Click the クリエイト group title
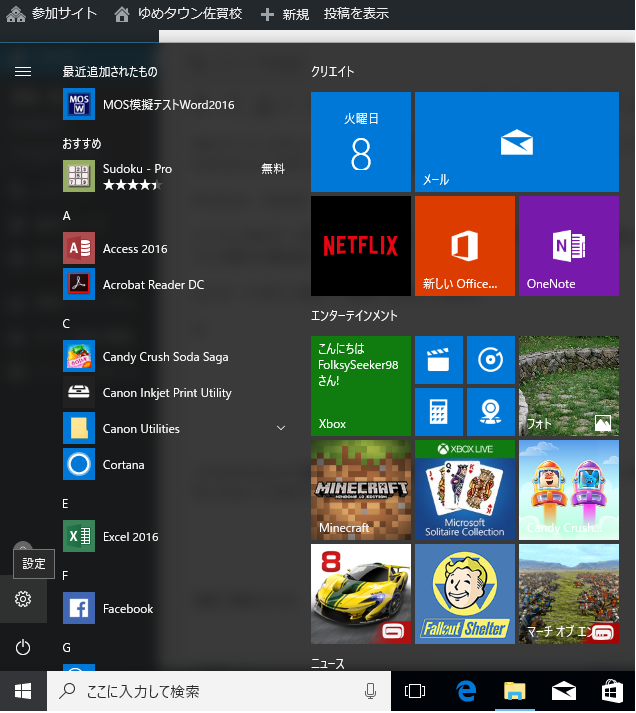 pyautogui.click(x=333, y=72)
